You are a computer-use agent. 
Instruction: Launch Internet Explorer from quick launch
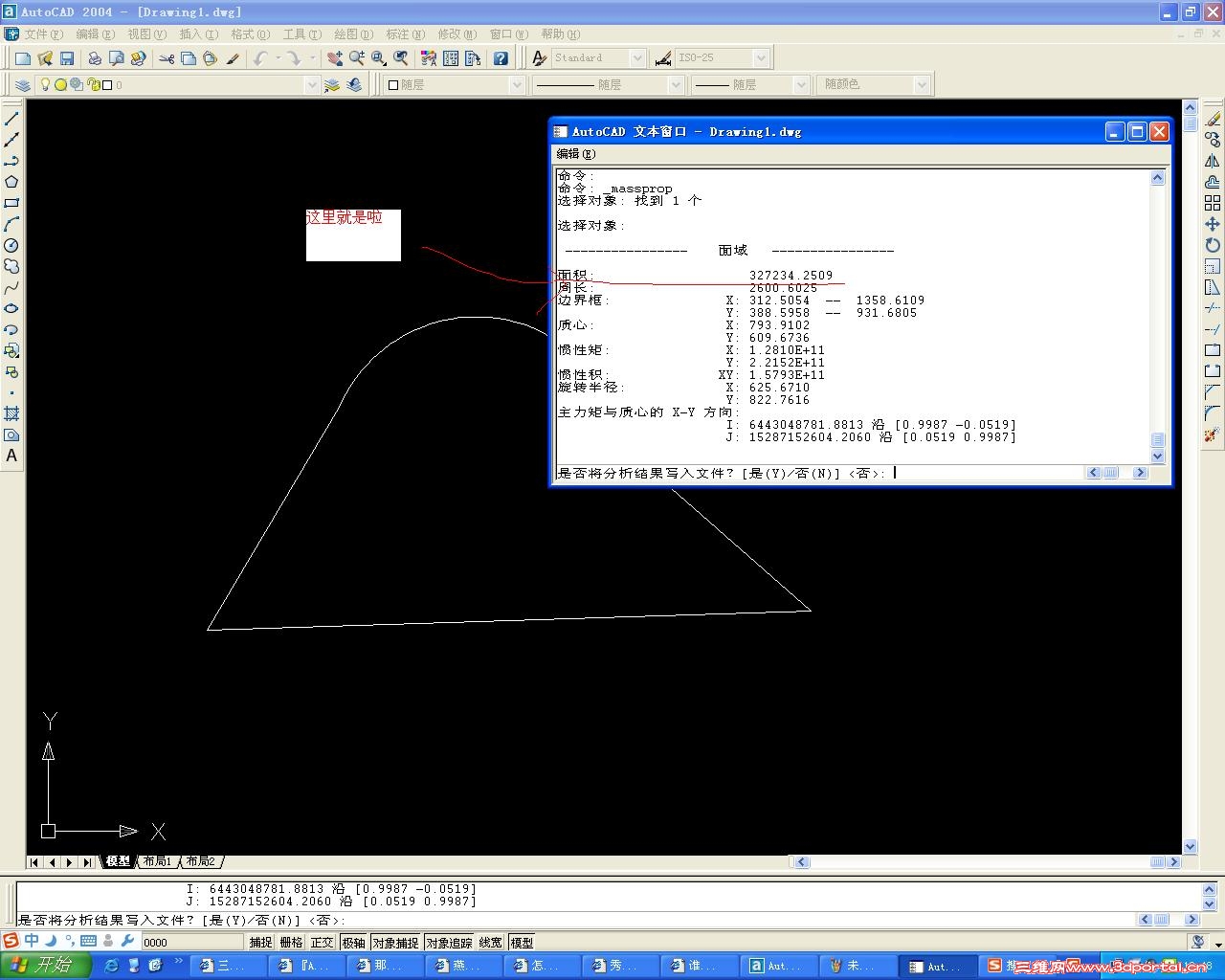[111, 966]
